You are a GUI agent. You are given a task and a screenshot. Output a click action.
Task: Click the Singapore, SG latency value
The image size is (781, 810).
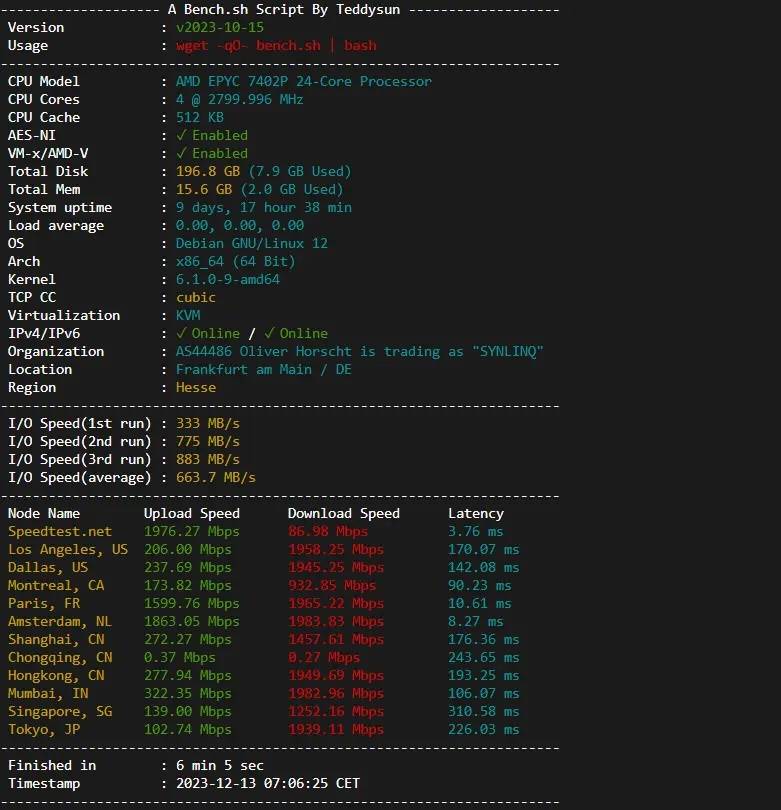483,711
